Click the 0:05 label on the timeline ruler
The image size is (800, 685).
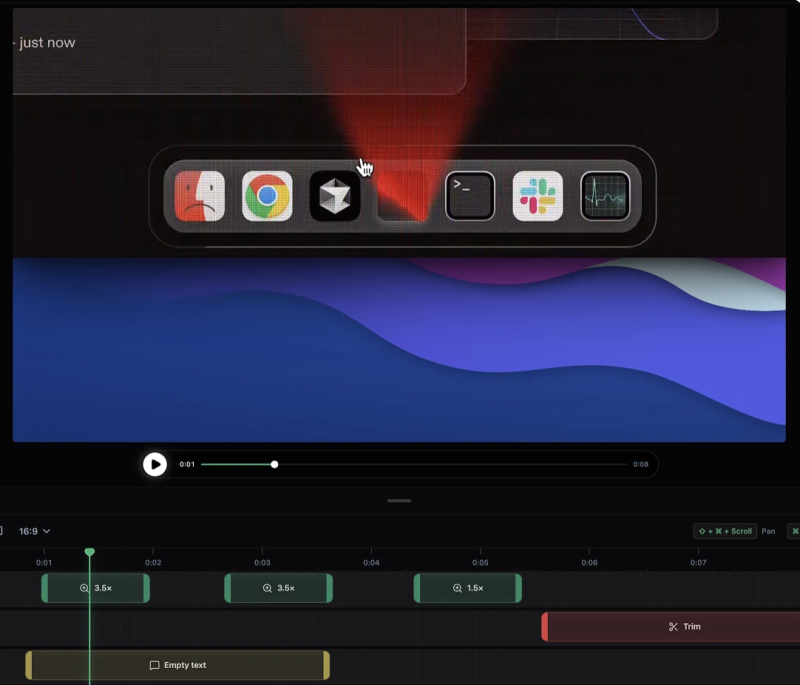(480, 563)
